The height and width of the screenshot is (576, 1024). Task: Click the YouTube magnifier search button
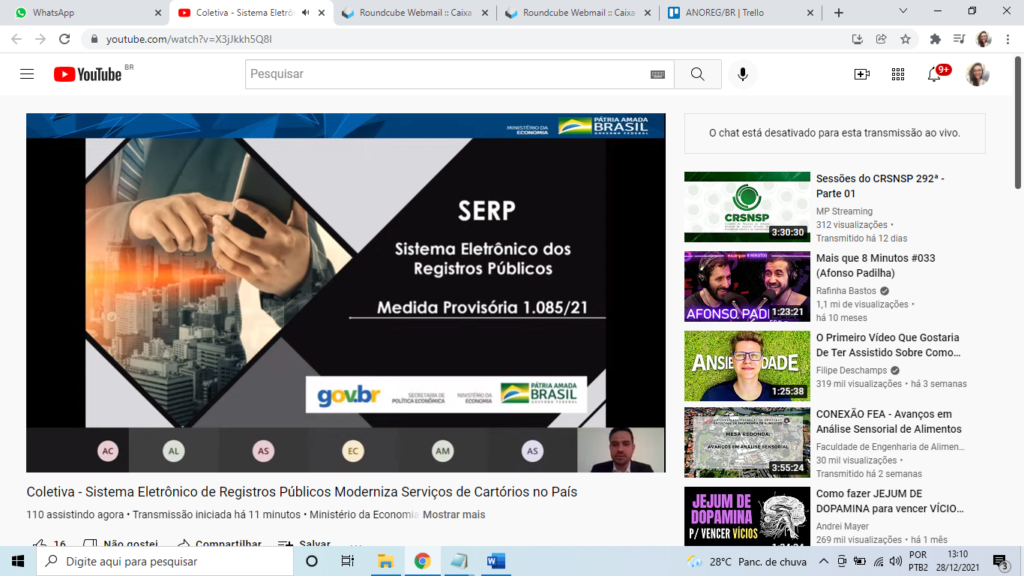pos(697,74)
